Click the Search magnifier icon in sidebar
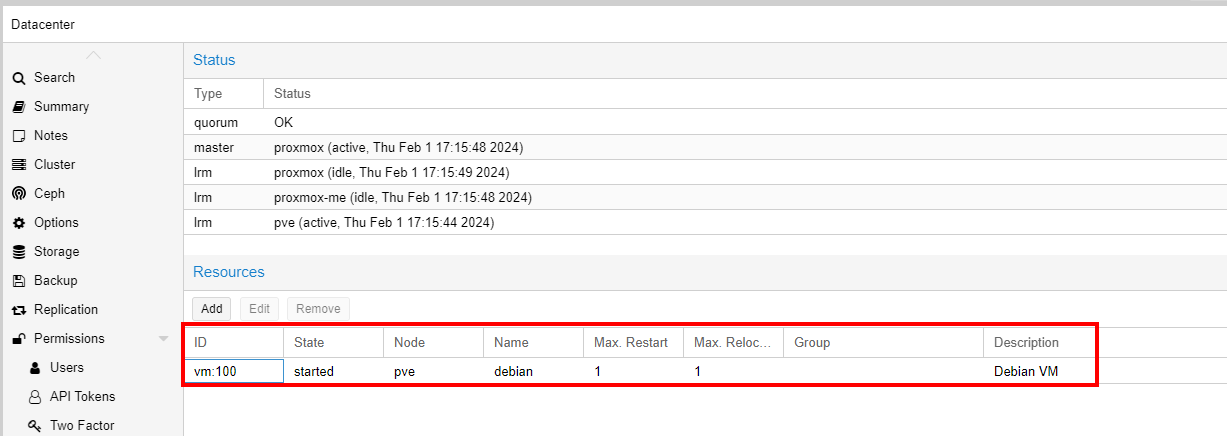 click(18, 78)
